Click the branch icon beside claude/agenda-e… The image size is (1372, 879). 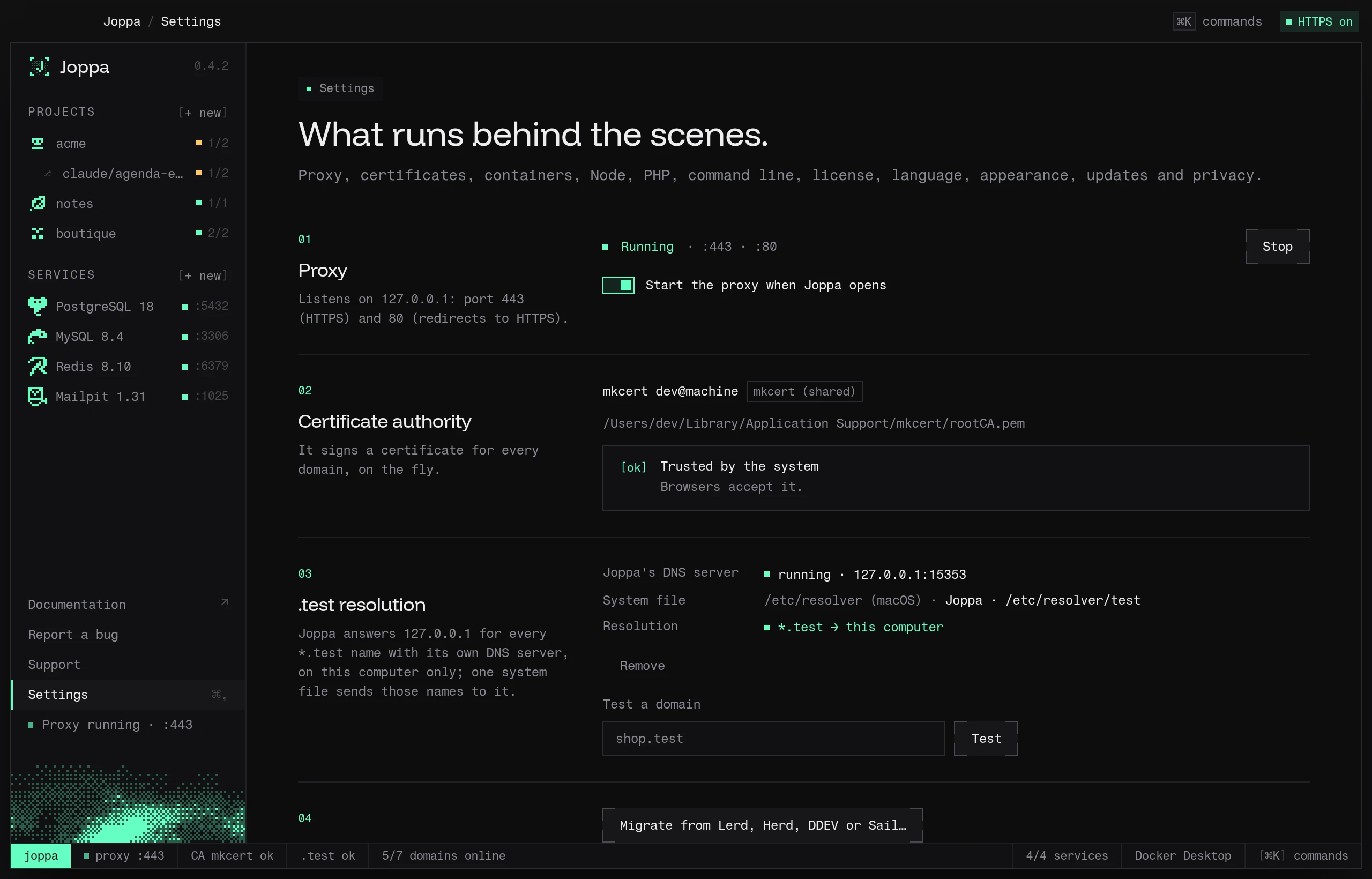click(48, 174)
